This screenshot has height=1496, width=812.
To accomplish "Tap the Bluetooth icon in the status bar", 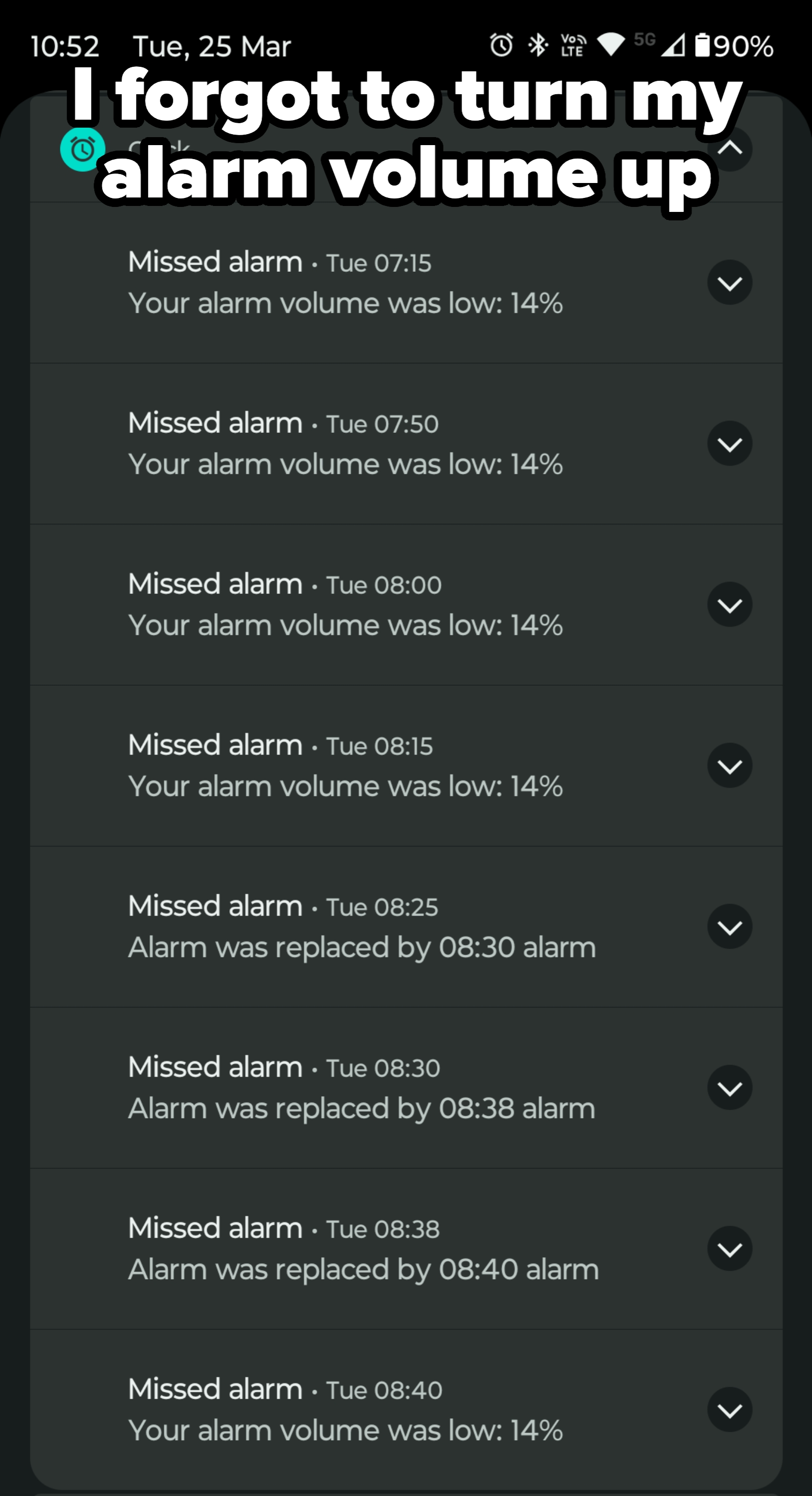I will pos(537,45).
